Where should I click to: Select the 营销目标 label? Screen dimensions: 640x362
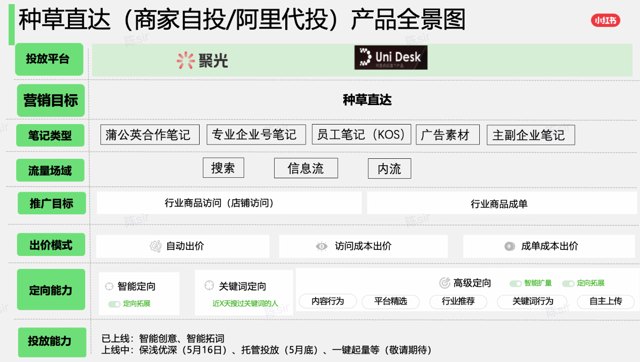click(x=51, y=100)
